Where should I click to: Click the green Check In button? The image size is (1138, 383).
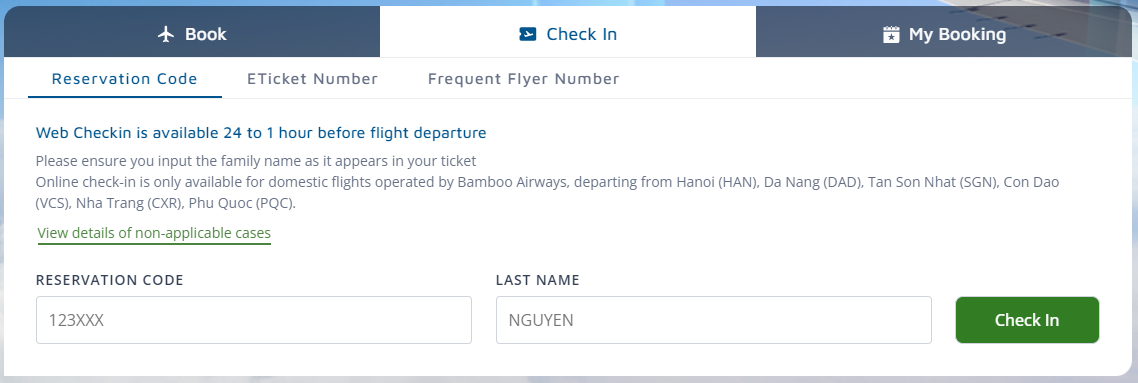point(1027,320)
